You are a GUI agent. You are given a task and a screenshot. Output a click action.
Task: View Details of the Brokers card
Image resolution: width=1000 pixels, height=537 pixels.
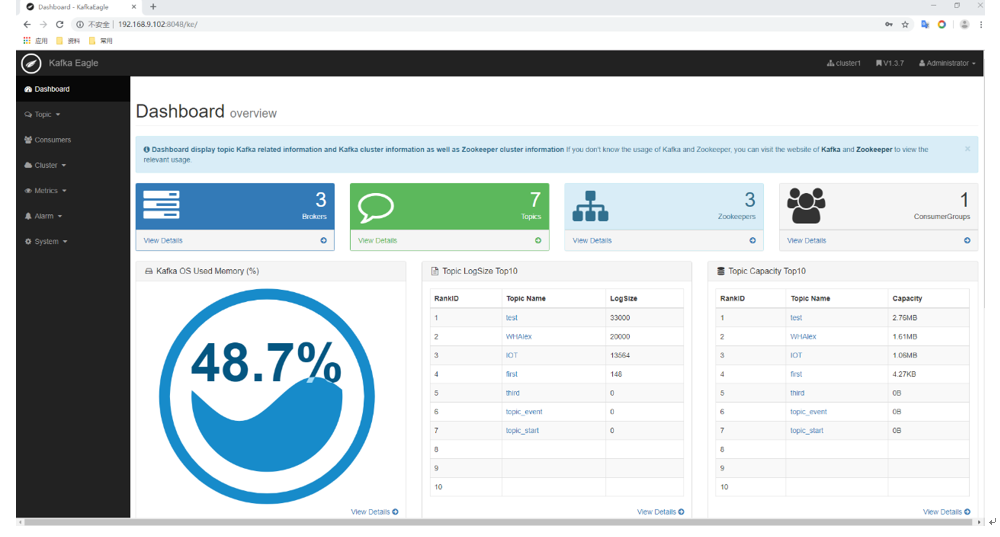(163, 240)
